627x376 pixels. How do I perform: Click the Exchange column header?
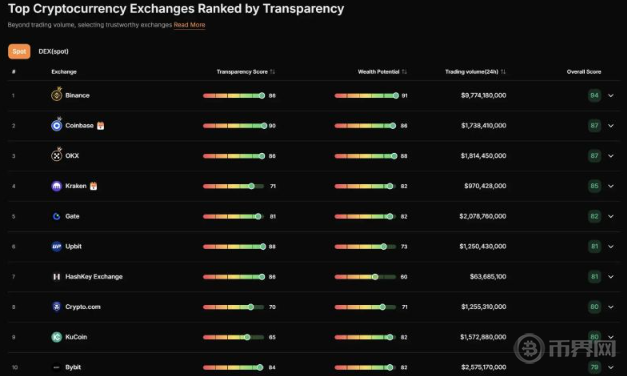(64, 72)
